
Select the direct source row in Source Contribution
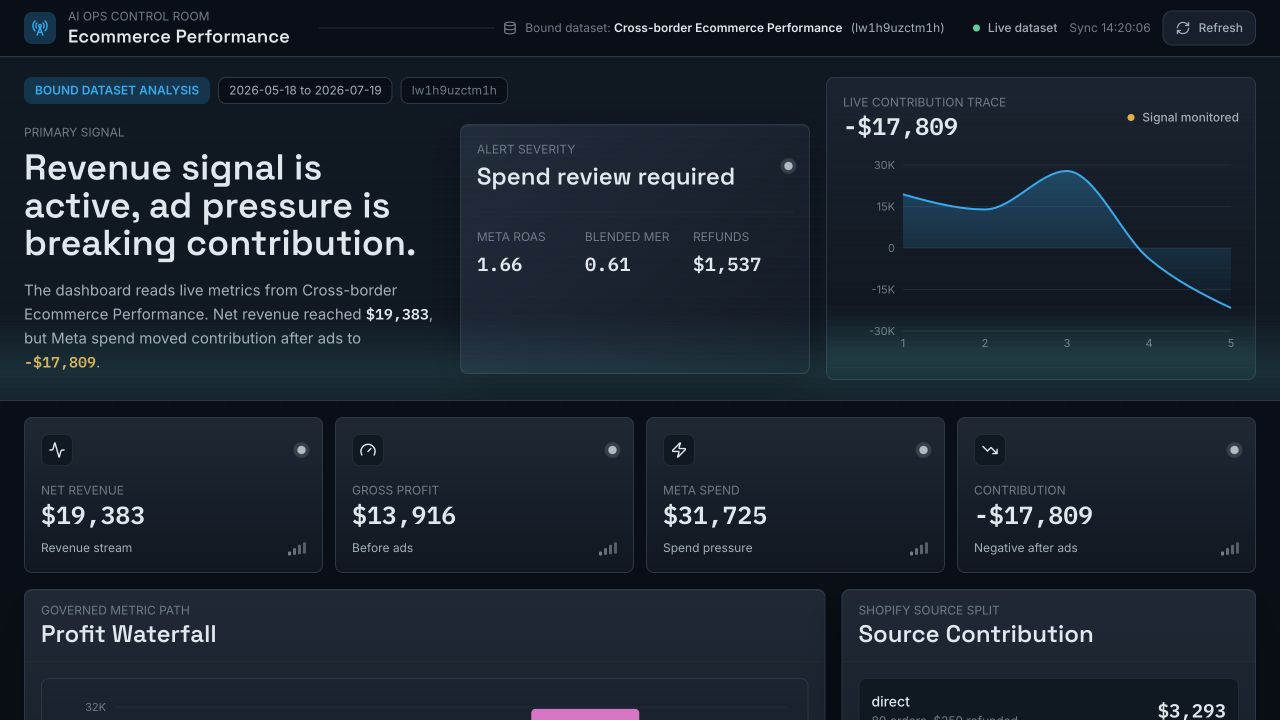tap(1048, 706)
